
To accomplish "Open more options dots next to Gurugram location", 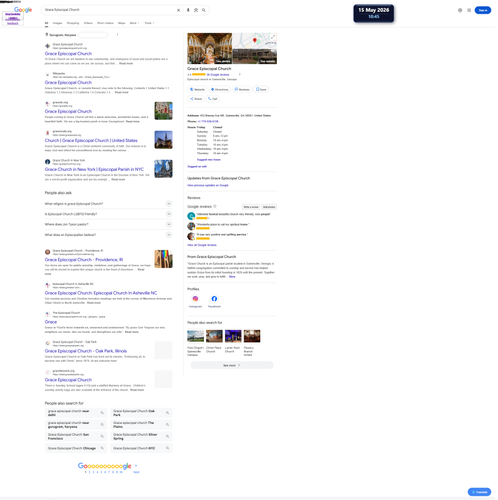I will pyautogui.click(x=117, y=35).
